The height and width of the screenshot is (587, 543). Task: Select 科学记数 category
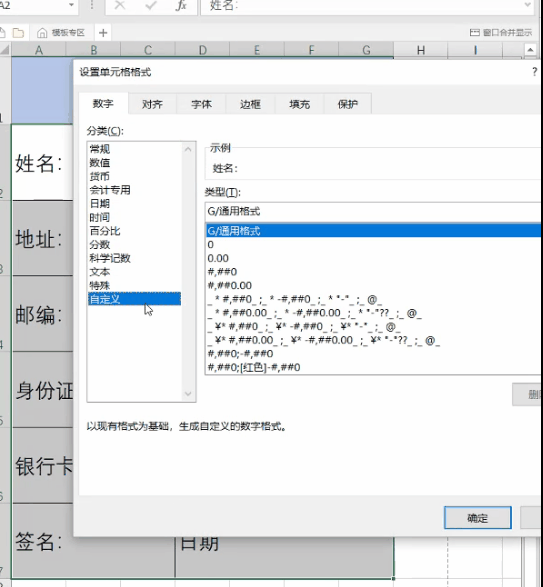(134, 258)
